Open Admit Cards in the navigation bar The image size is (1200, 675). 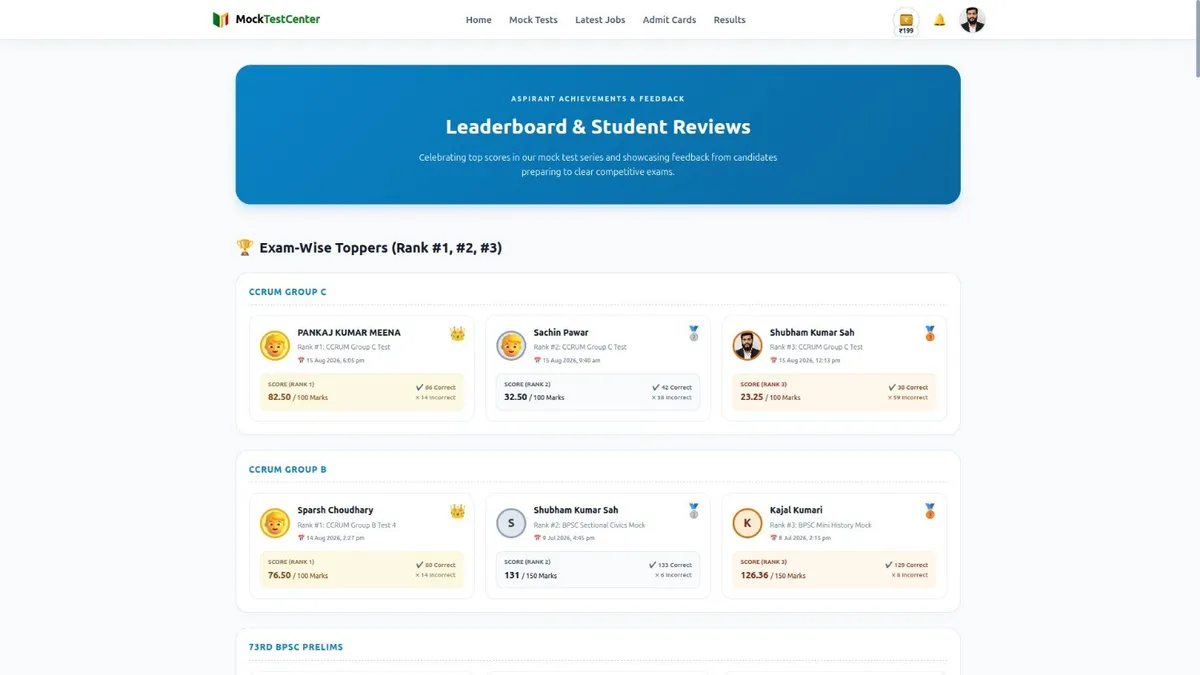point(669,20)
